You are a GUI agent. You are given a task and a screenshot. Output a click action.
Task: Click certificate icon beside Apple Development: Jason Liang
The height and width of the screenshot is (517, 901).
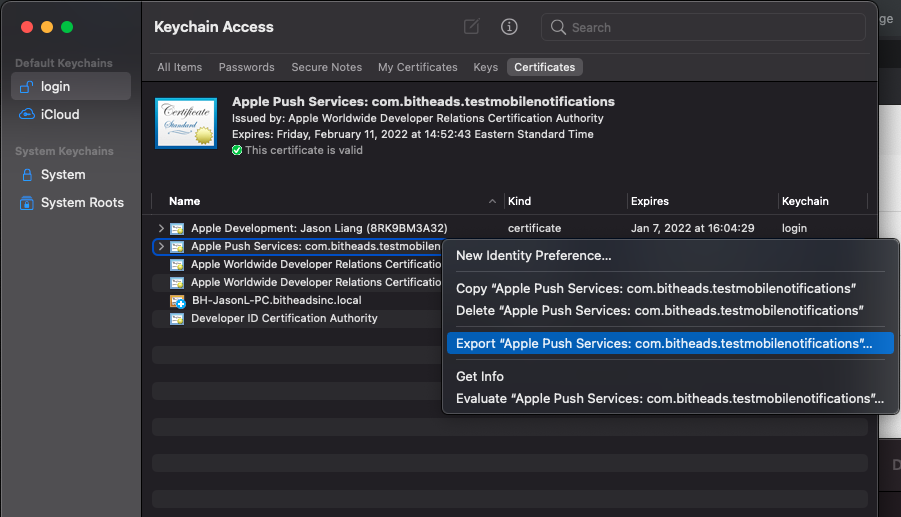[x=177, y=229]
